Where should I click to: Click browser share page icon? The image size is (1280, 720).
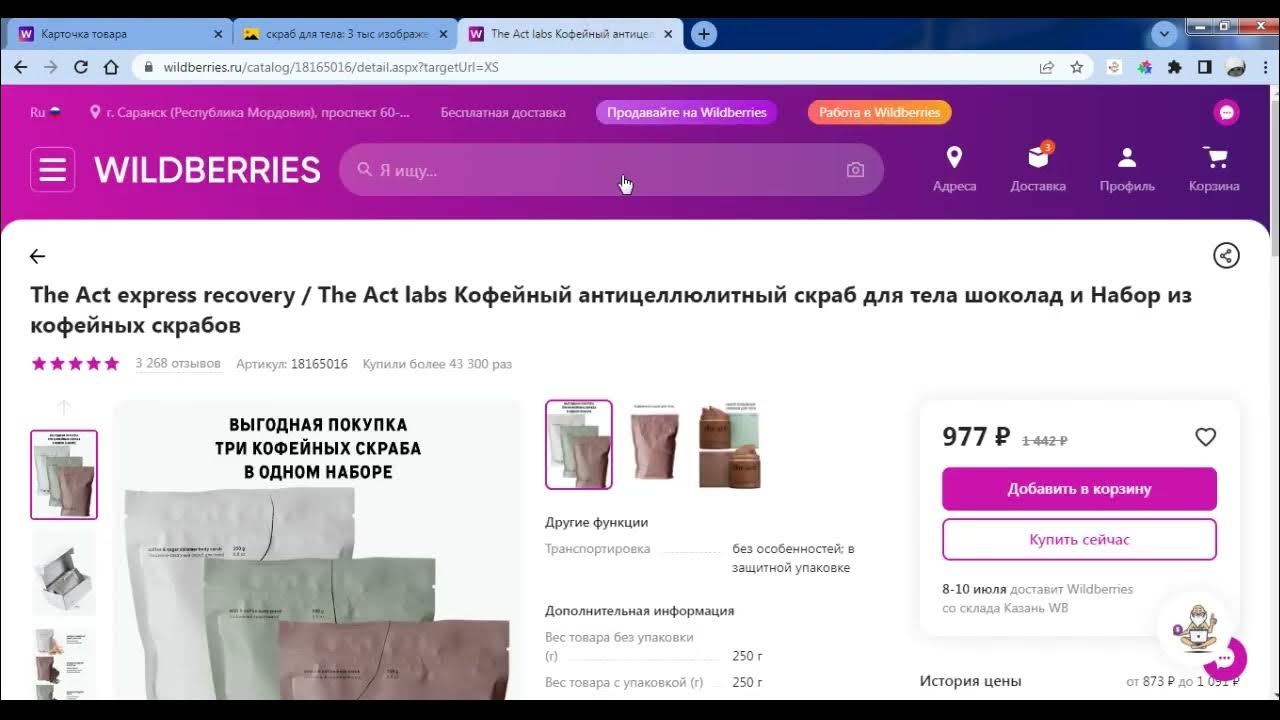click(1047, 67)
